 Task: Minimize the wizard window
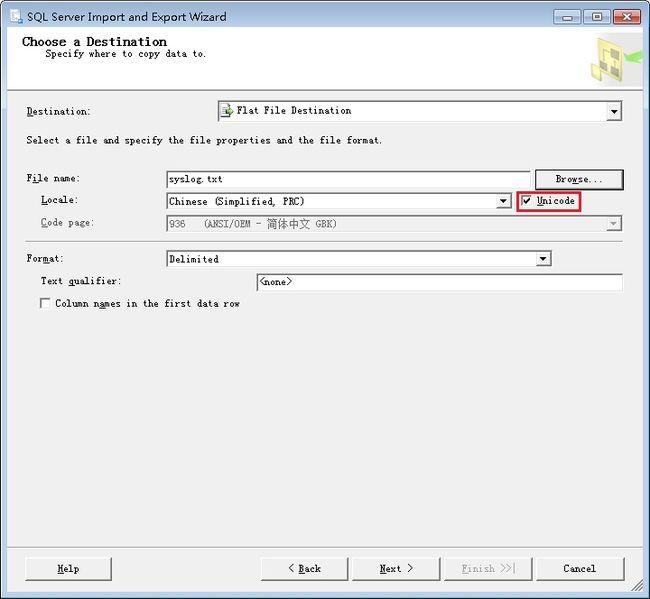(567, 17)
